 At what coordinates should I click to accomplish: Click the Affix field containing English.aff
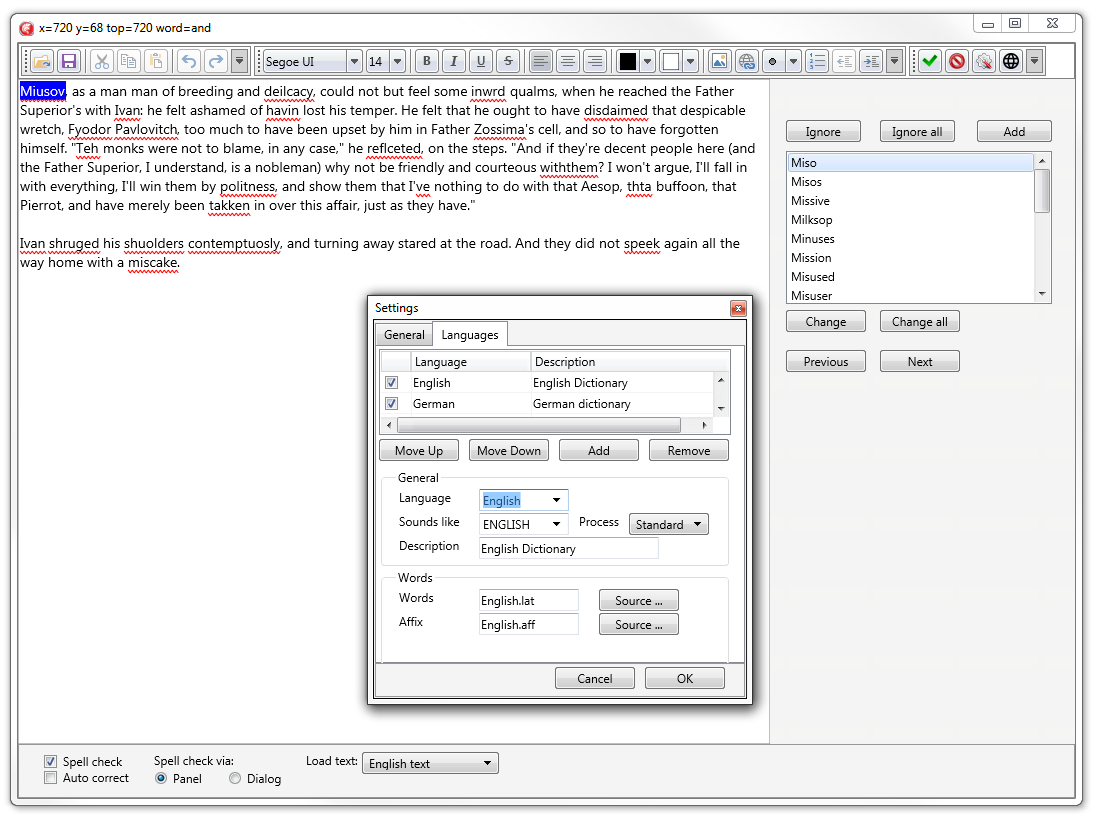point(529,624)
